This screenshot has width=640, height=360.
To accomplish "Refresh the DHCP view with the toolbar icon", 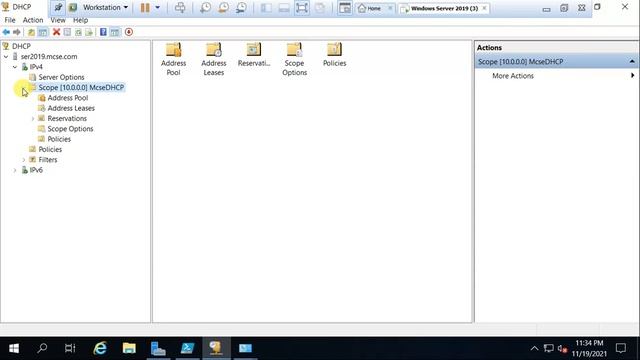I will tap(78, 32).
